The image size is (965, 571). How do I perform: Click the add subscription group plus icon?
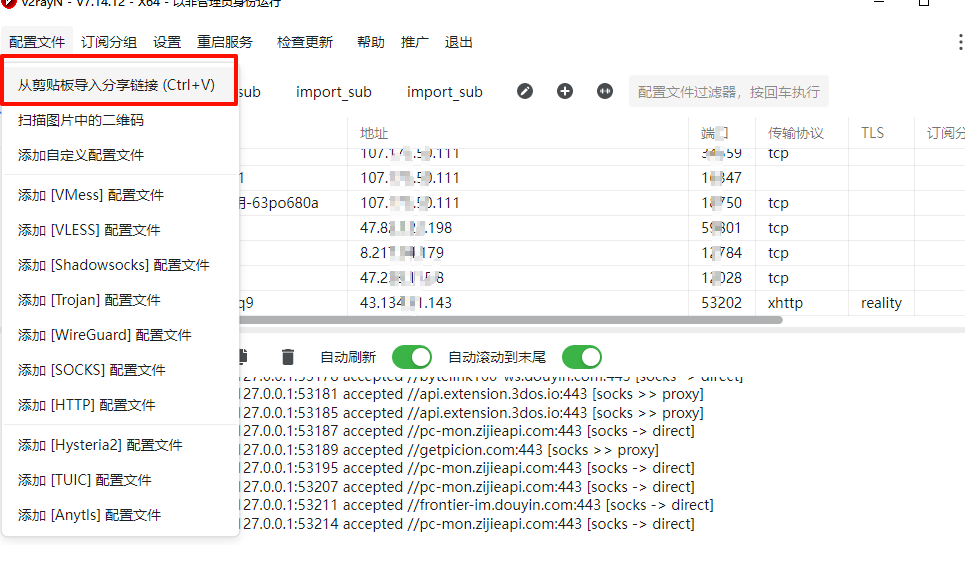pos(565,91)
